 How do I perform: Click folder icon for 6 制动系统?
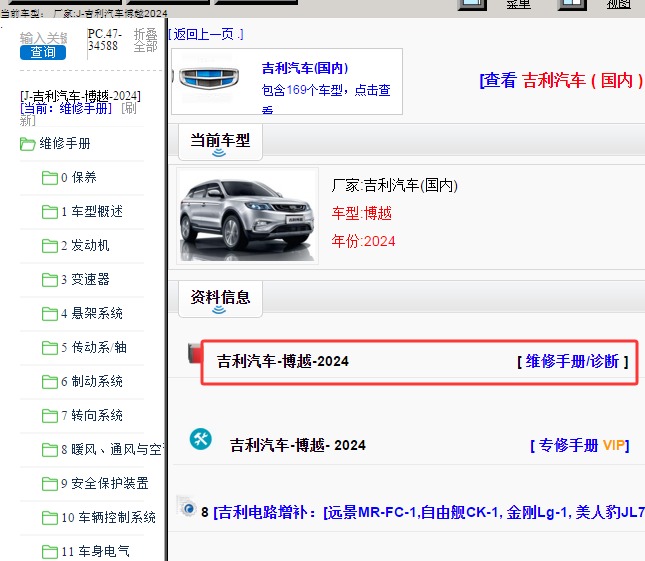coord(49,382)
